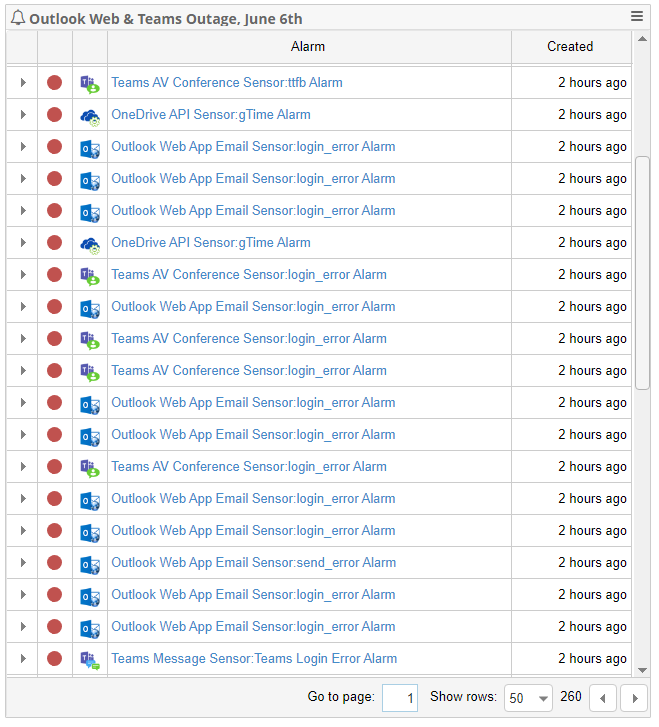Expand the Outlook login_error row just above Teams Message Sensor
The height and width of the screenshot is (727, 659).
pyautogui.click(x=23, y=626)
